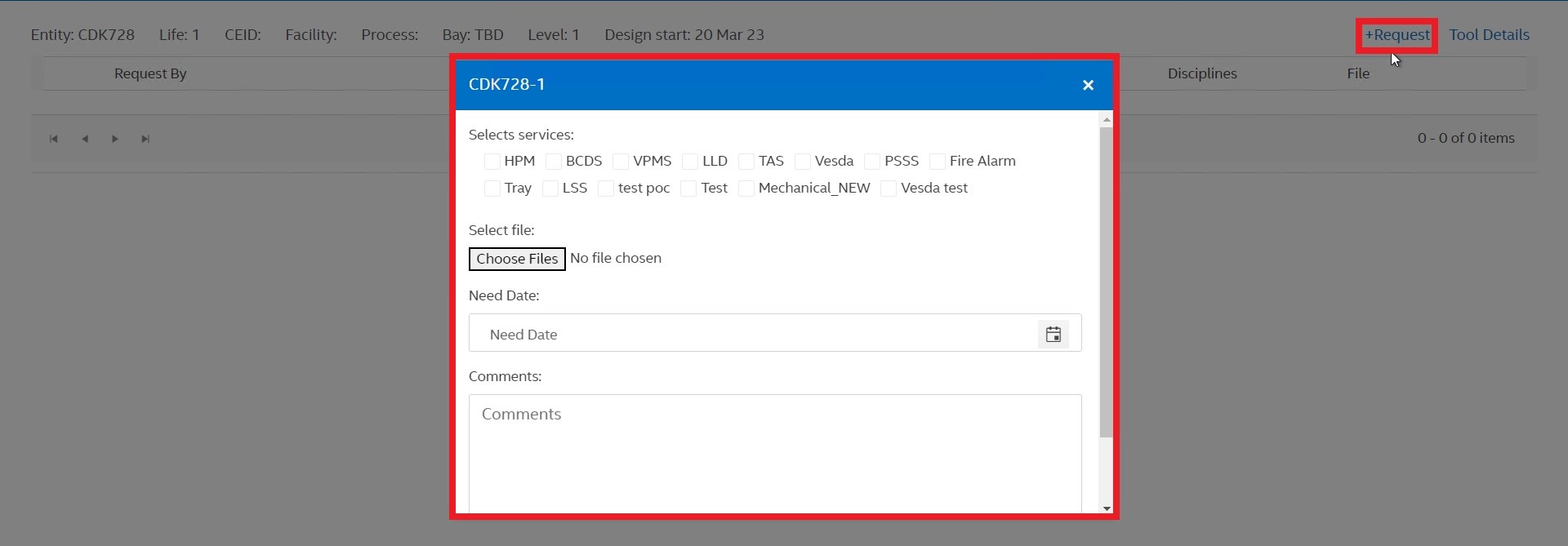Screen dimensions: 1568x546
Task: Click the Choose Files button
Action: click(517, 259)
